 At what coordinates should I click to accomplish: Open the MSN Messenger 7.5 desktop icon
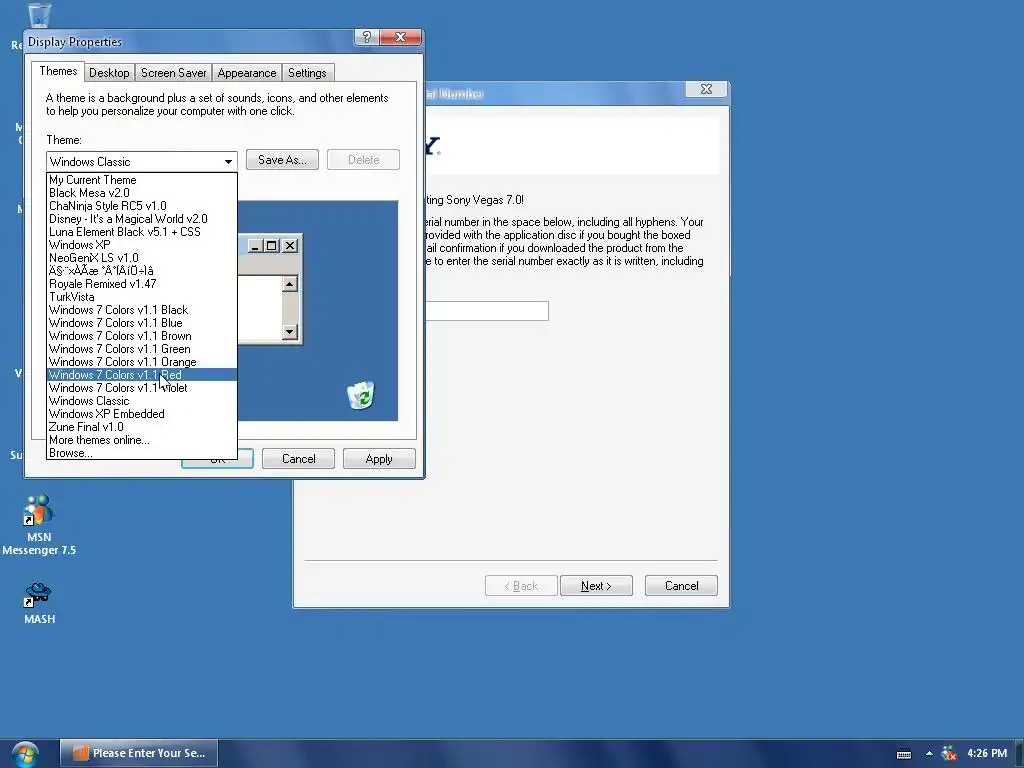(x=39, y=524)
